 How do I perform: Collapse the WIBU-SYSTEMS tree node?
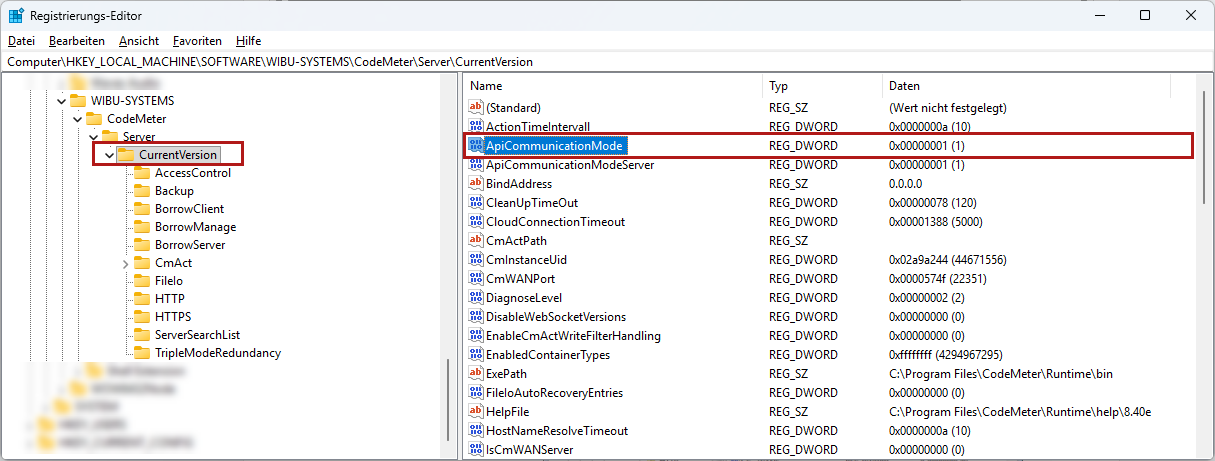coord(60,101)
